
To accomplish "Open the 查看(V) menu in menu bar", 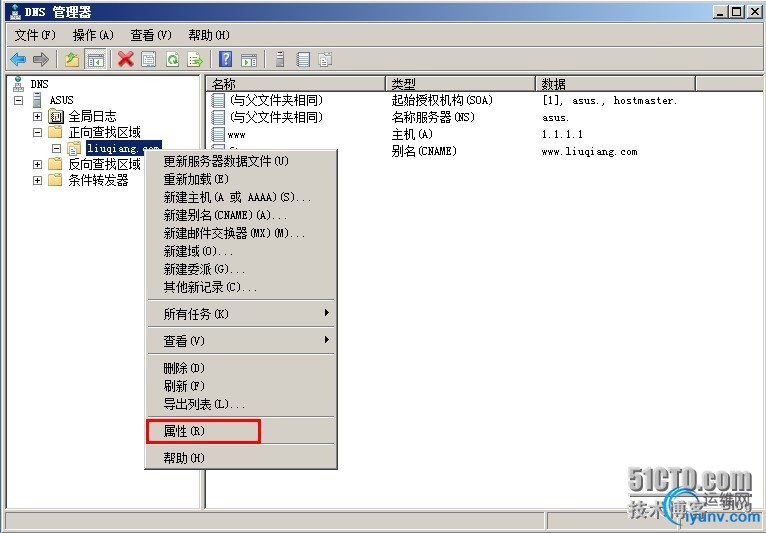I will pos(151,35).
